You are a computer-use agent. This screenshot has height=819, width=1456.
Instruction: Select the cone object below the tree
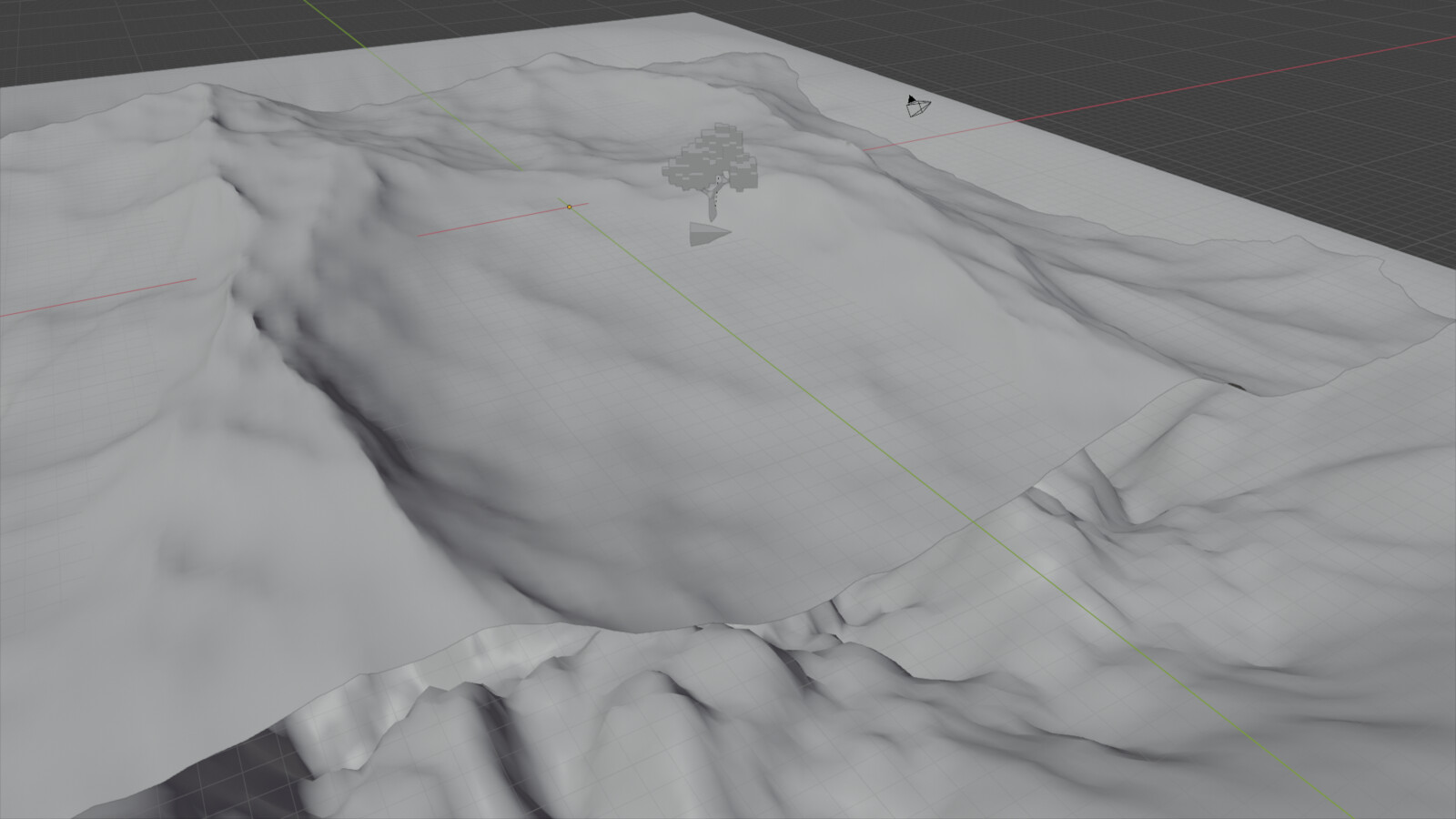coord(709,235)
